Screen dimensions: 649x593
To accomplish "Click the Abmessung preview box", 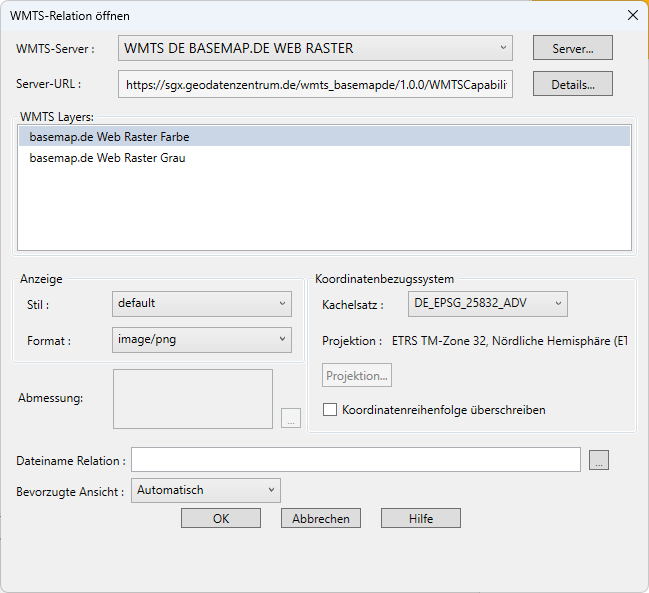I will 193,399.
